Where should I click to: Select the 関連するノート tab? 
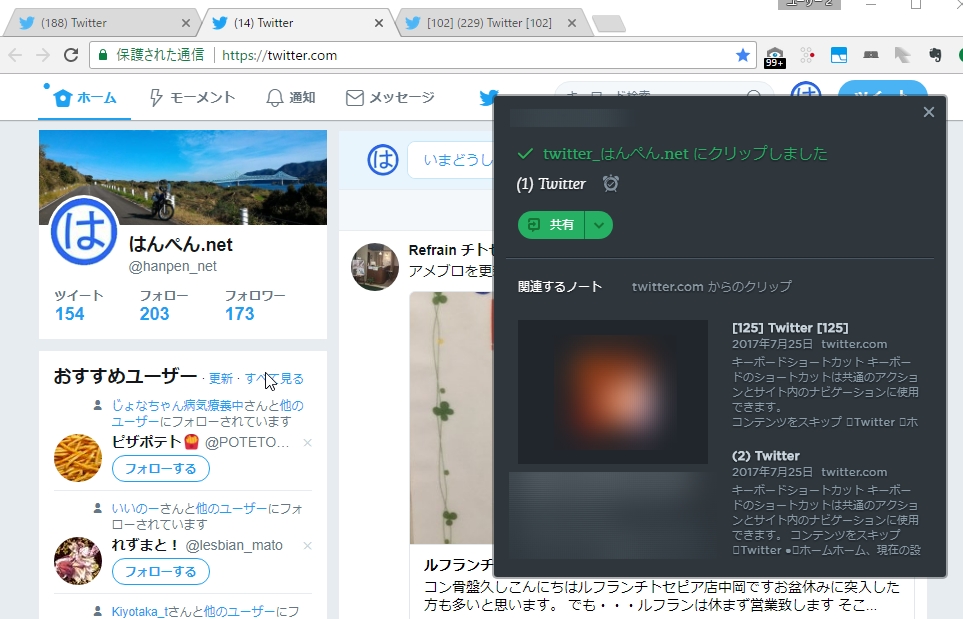[x=559, y=287]
